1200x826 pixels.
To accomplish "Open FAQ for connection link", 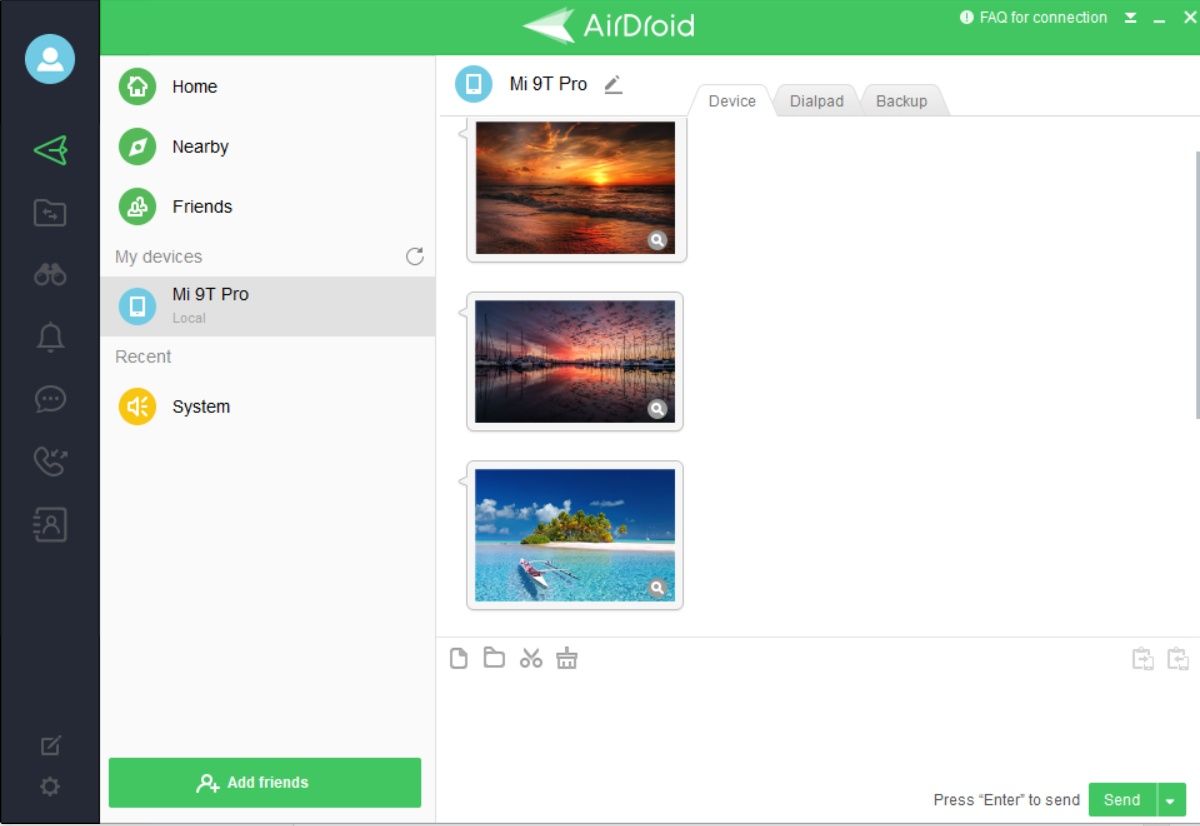I will pyautogui.click(x=1044, y=17).
